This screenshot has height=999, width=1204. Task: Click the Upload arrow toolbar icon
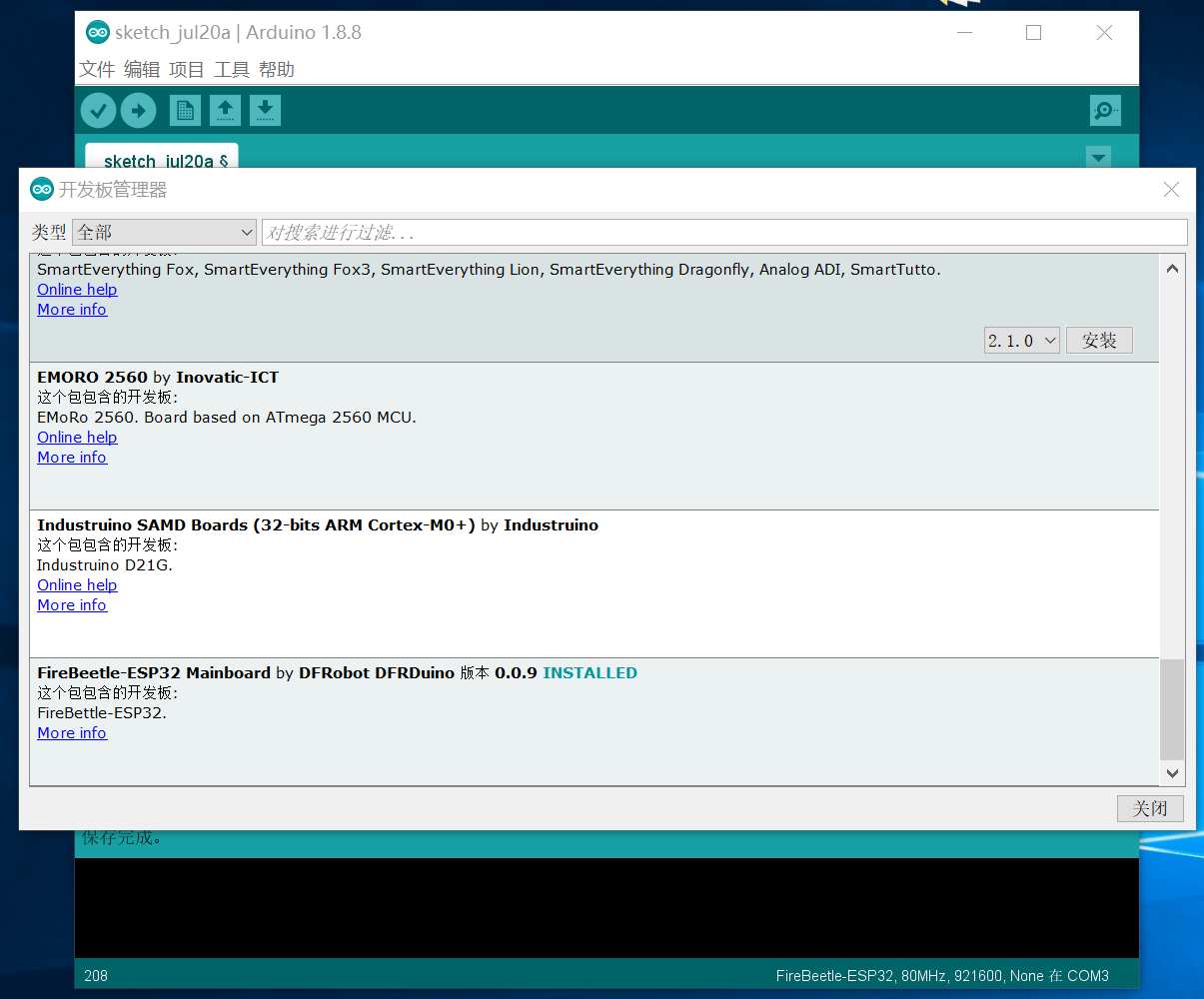pos(139,110)
